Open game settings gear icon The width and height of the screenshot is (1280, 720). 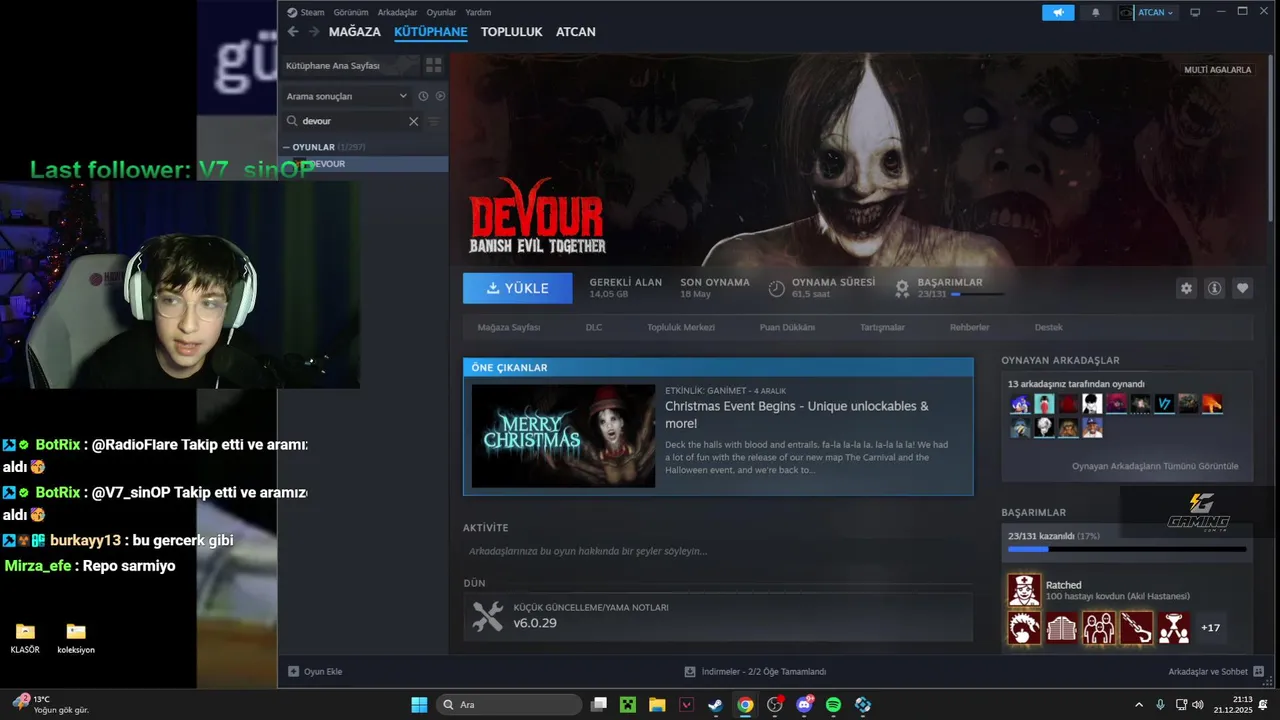pyautogui.click(x=1187, y=288)
